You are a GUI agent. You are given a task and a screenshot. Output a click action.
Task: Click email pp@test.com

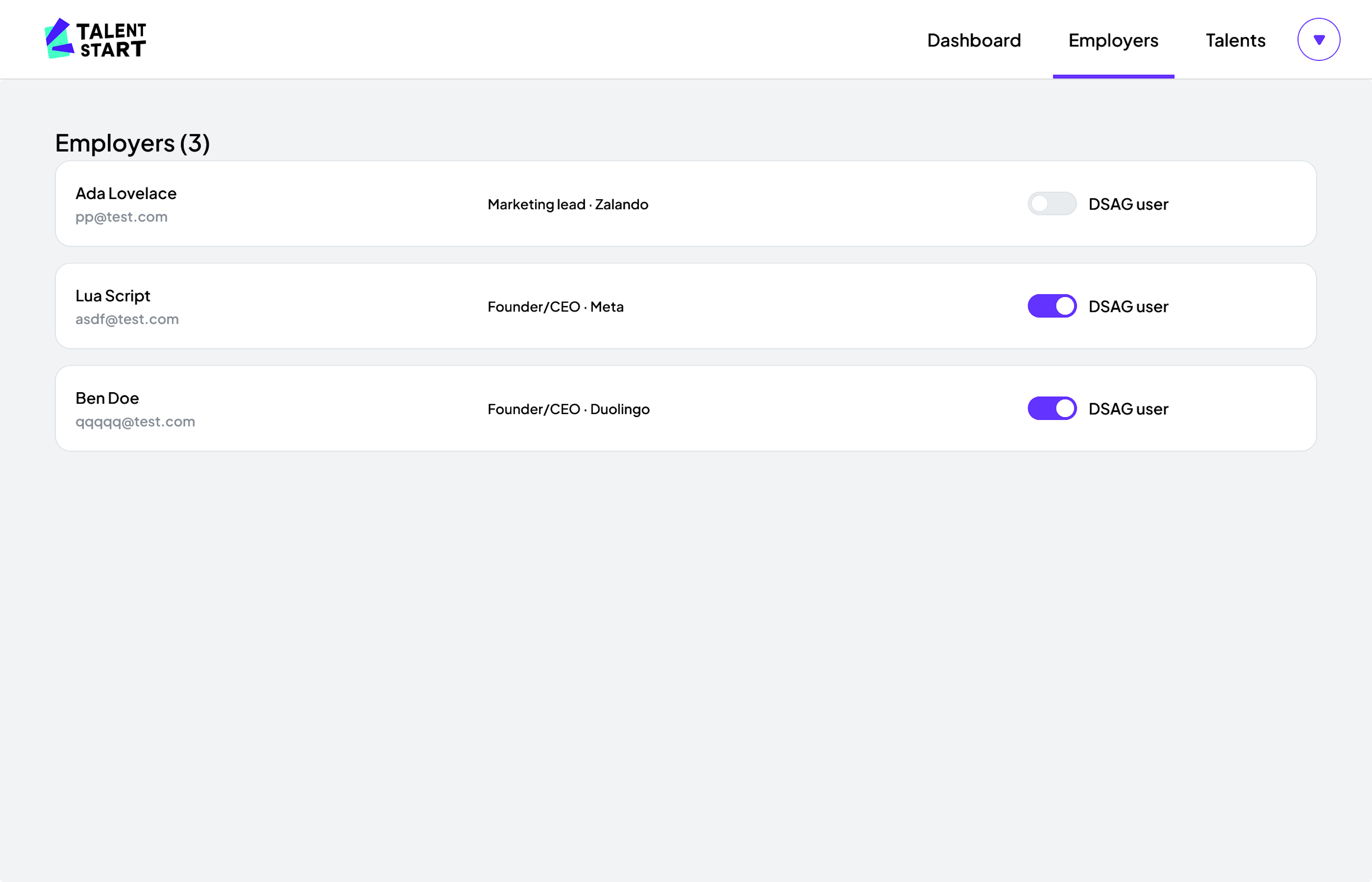coord(121,217)
